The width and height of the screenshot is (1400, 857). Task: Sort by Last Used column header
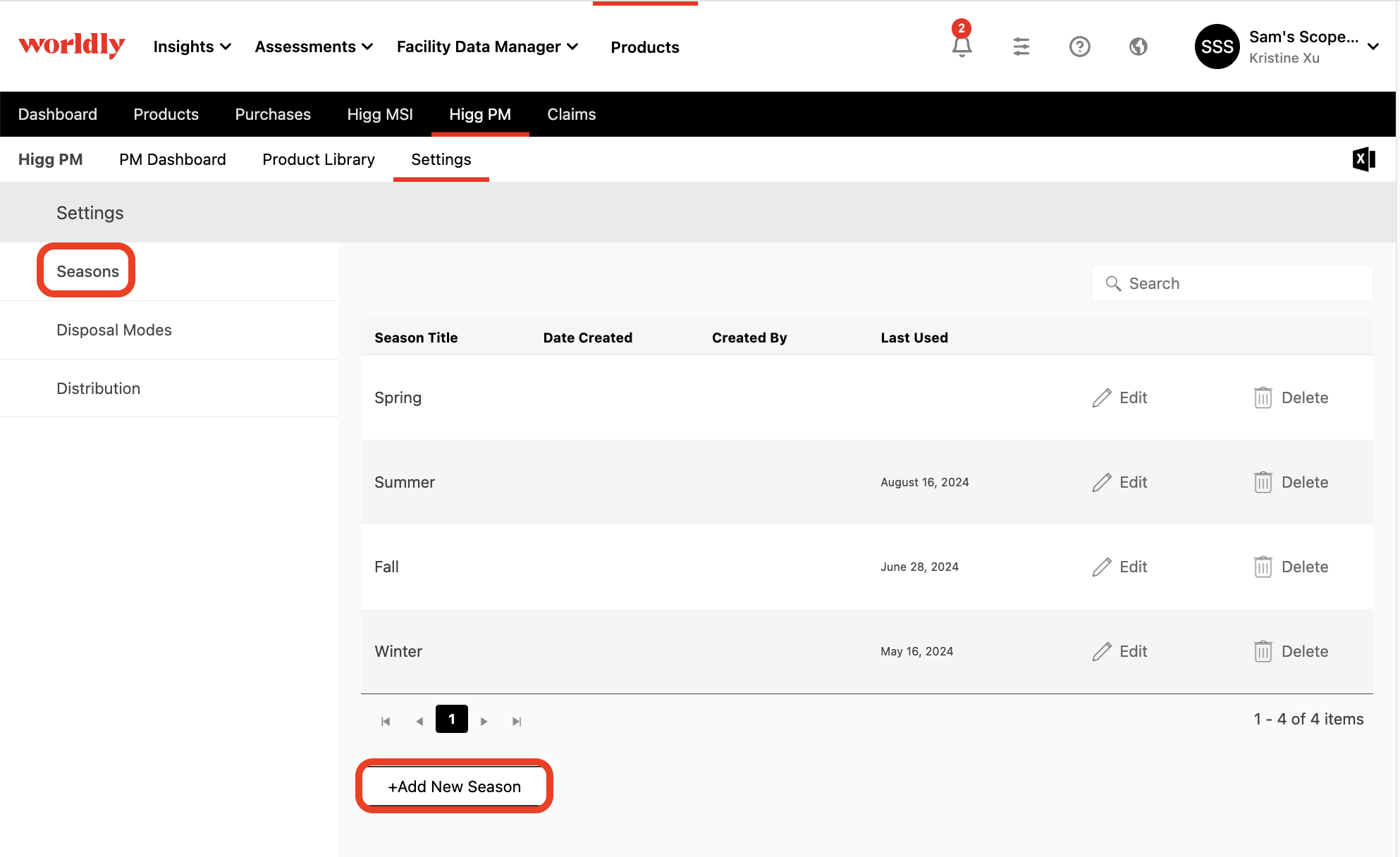914,338
